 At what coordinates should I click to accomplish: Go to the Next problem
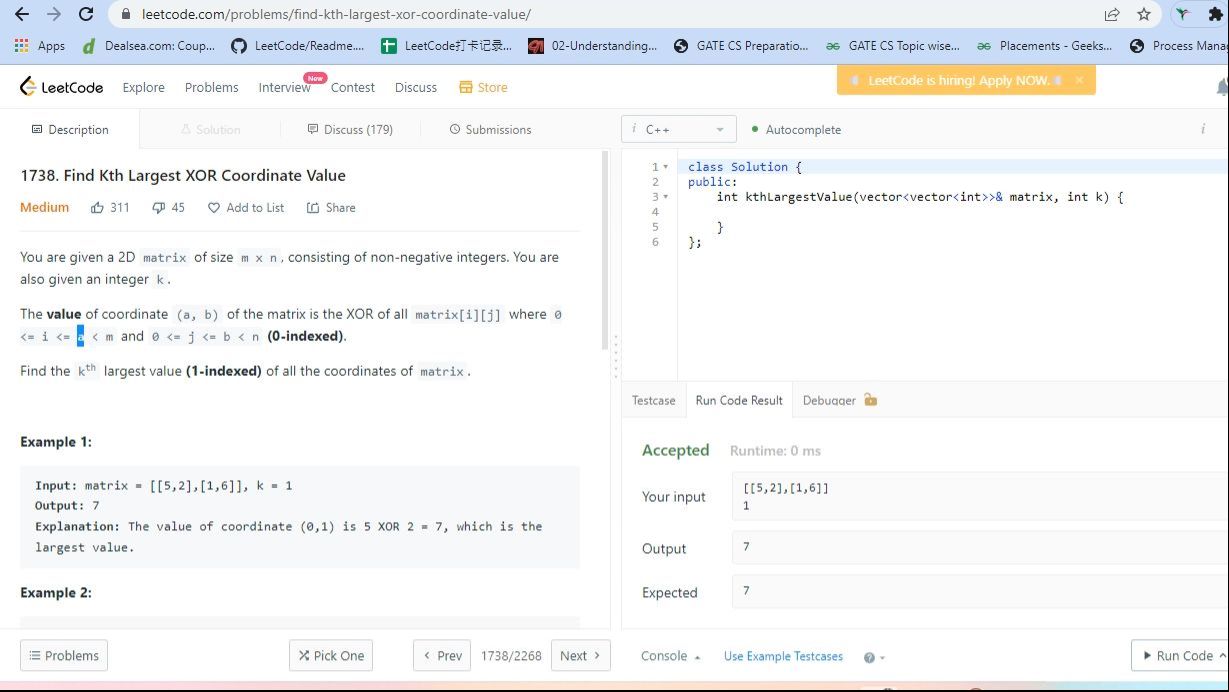click(580, 656)
